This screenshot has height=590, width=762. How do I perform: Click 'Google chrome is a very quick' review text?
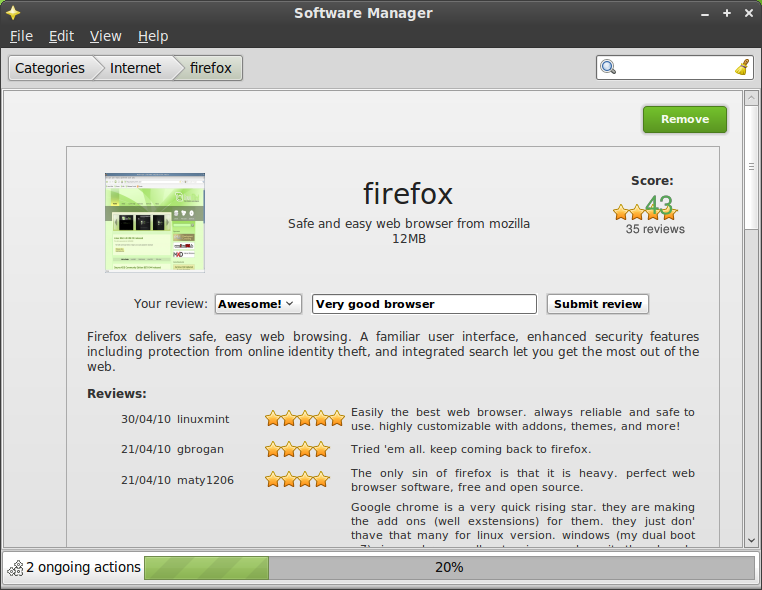pos(523,525)
